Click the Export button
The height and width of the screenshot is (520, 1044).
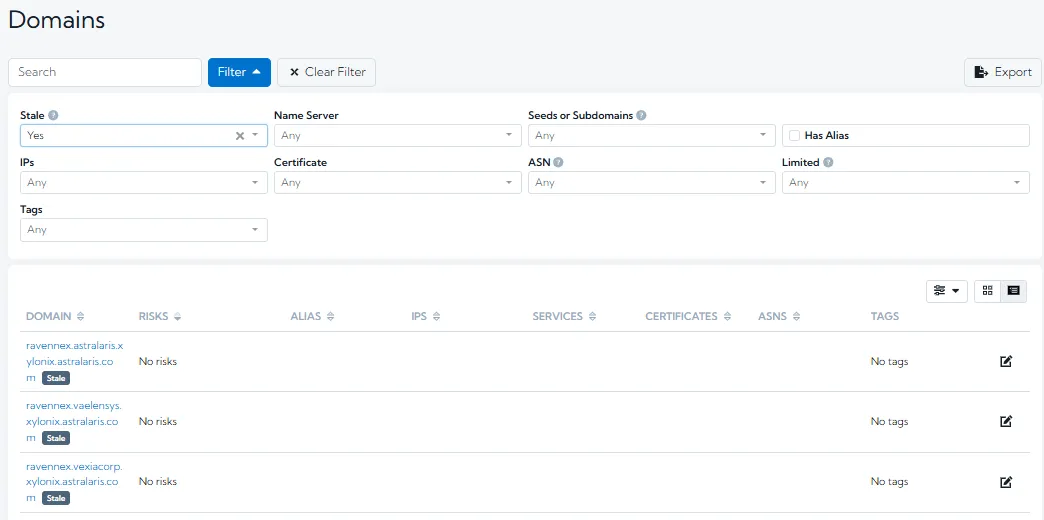1003,73
